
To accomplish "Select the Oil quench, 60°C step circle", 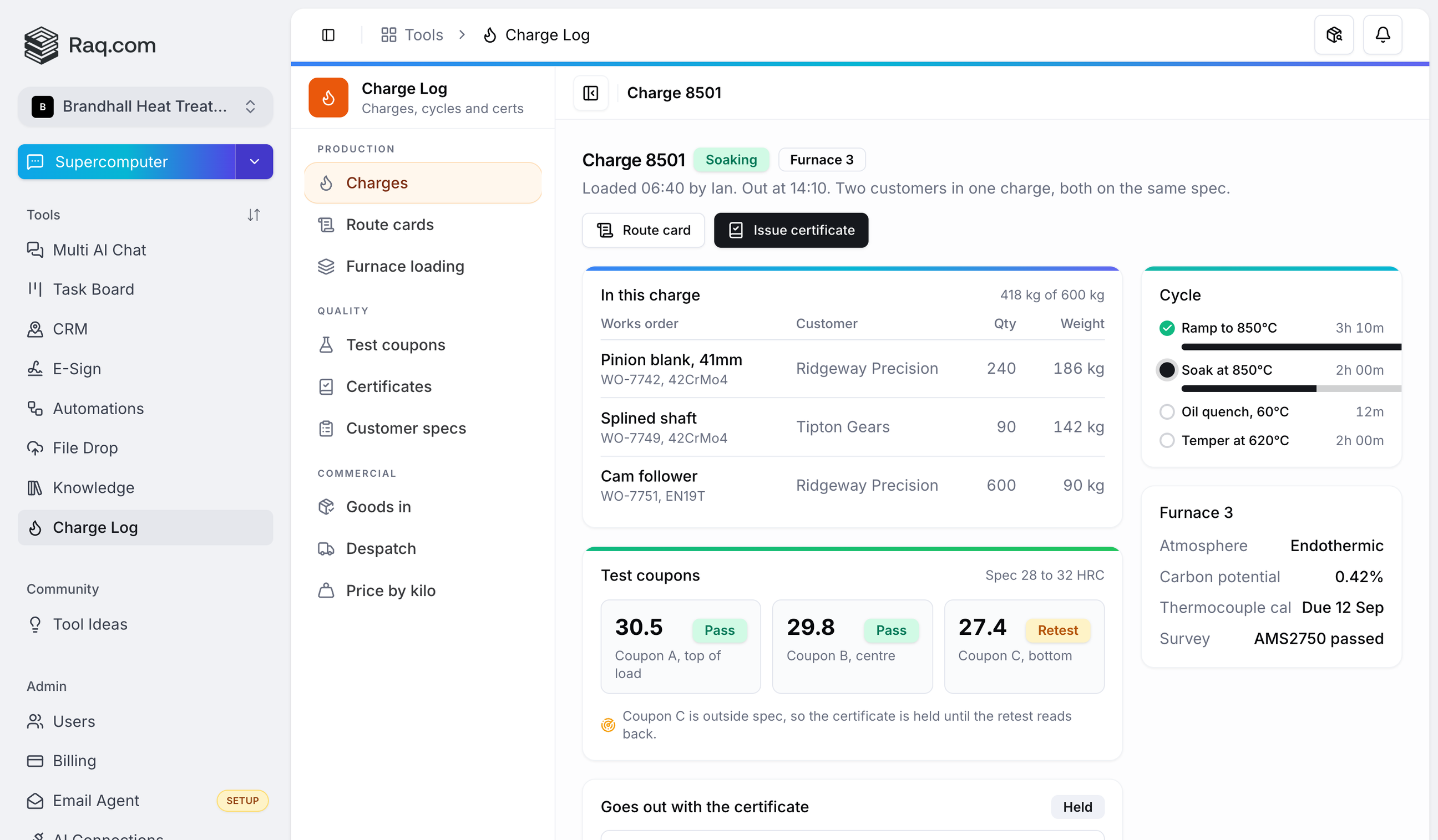I will 1167,412.
